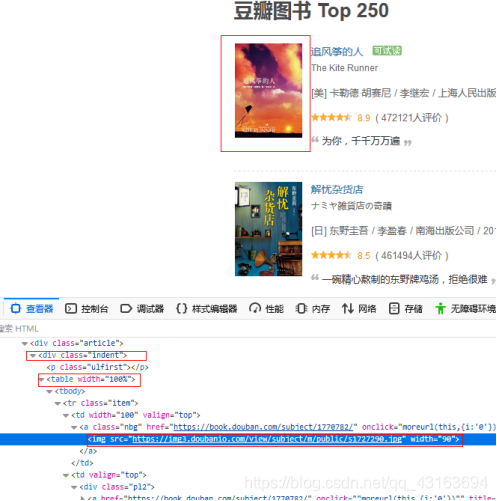Open the img3.doubanio.com image src link

coord(267,439)
